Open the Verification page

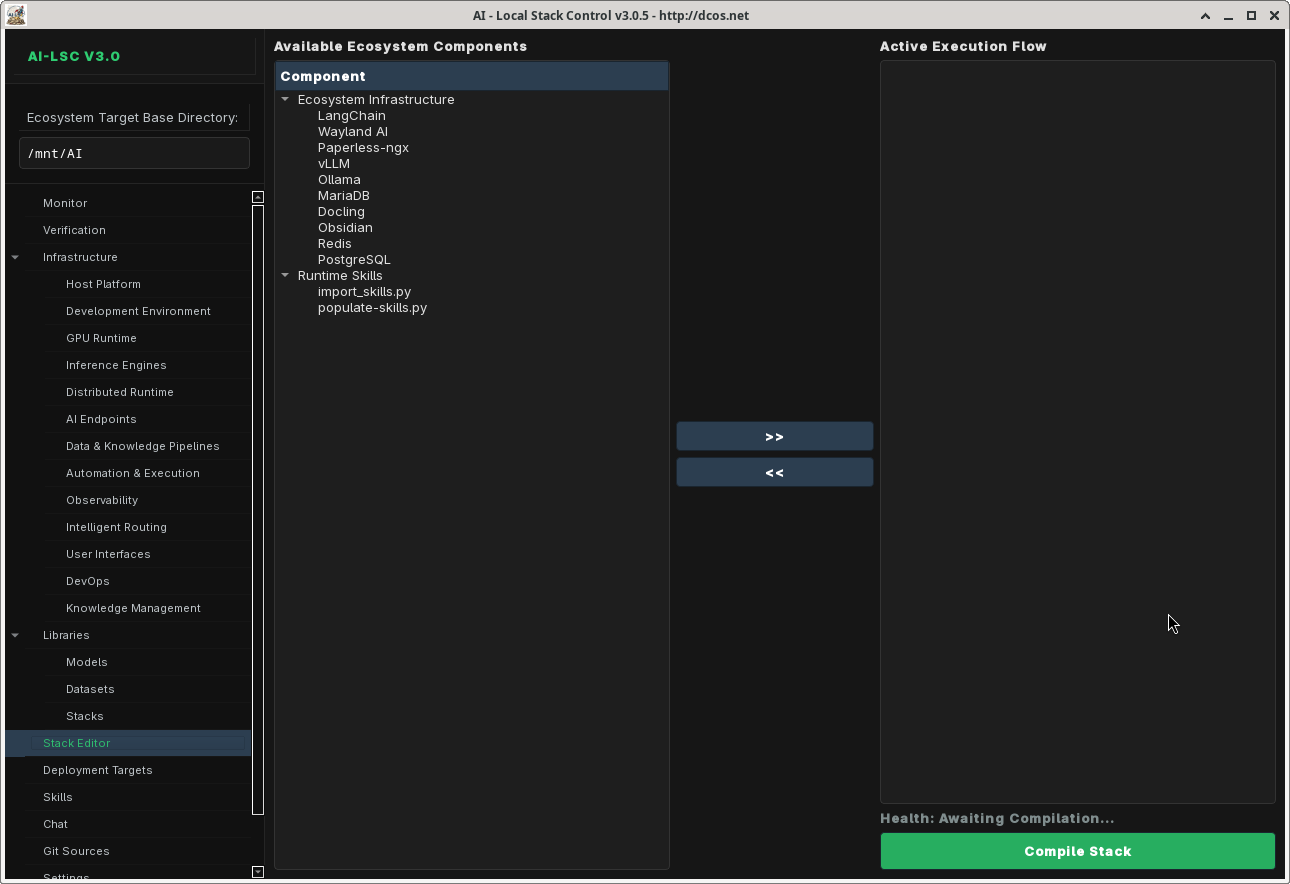click(74, 230)
